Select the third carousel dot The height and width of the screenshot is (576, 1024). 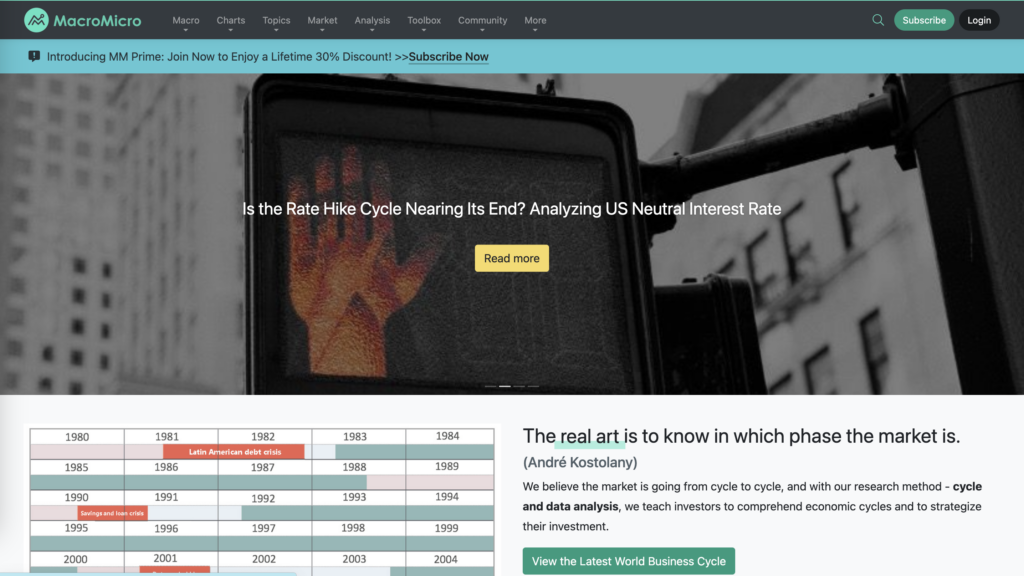(x=519, y=386)
